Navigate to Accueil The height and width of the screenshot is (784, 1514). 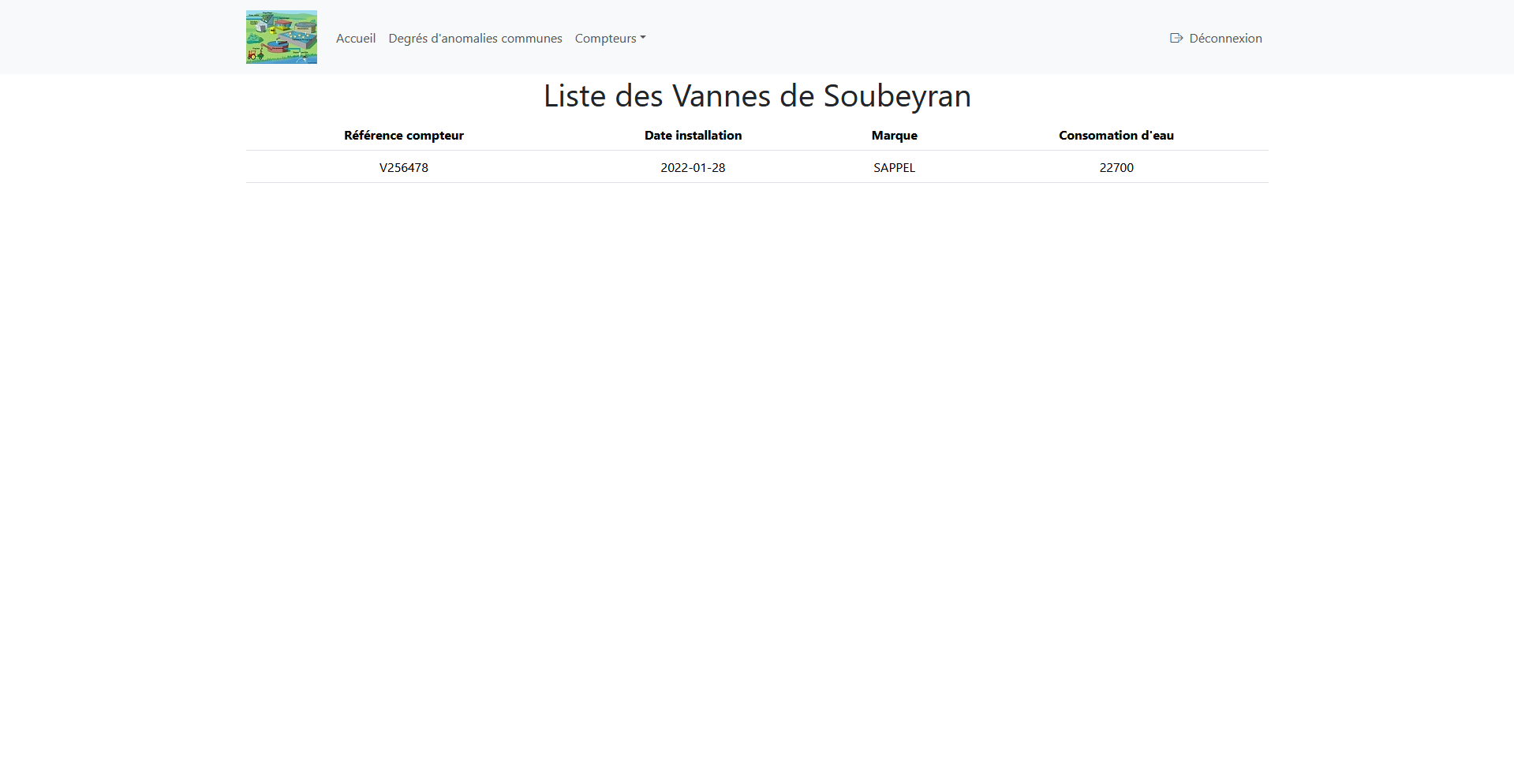pos(355,38)
